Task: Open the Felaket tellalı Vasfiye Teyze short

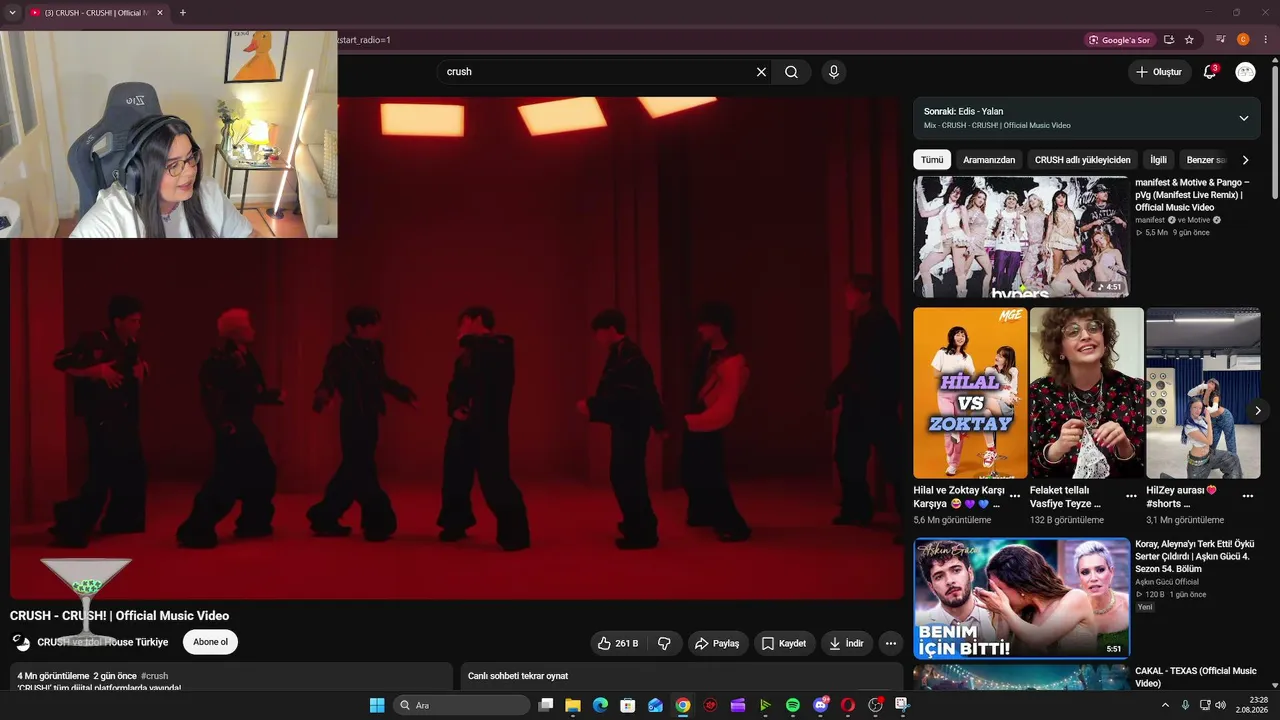Action: (x=1086, y=393)
